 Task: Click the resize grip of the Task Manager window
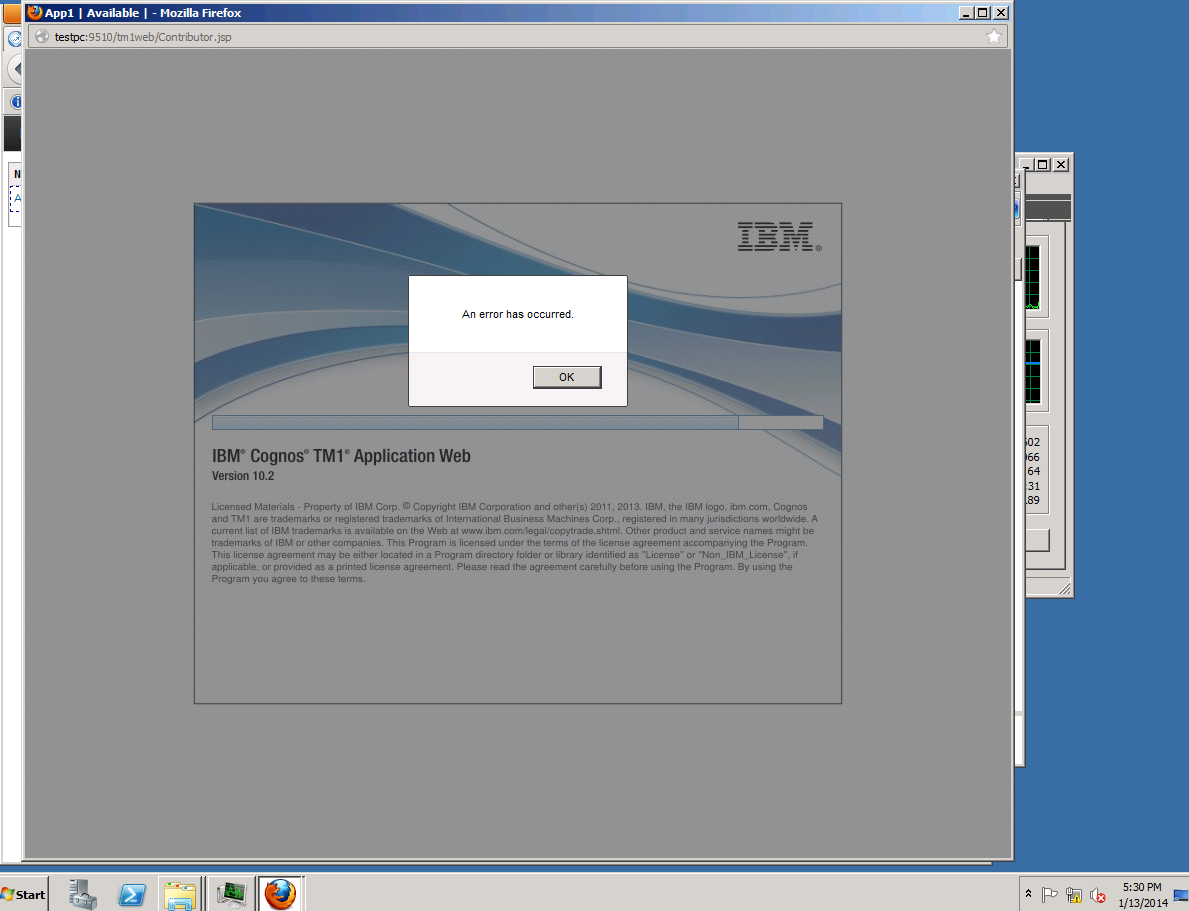tap(1064, 588)
